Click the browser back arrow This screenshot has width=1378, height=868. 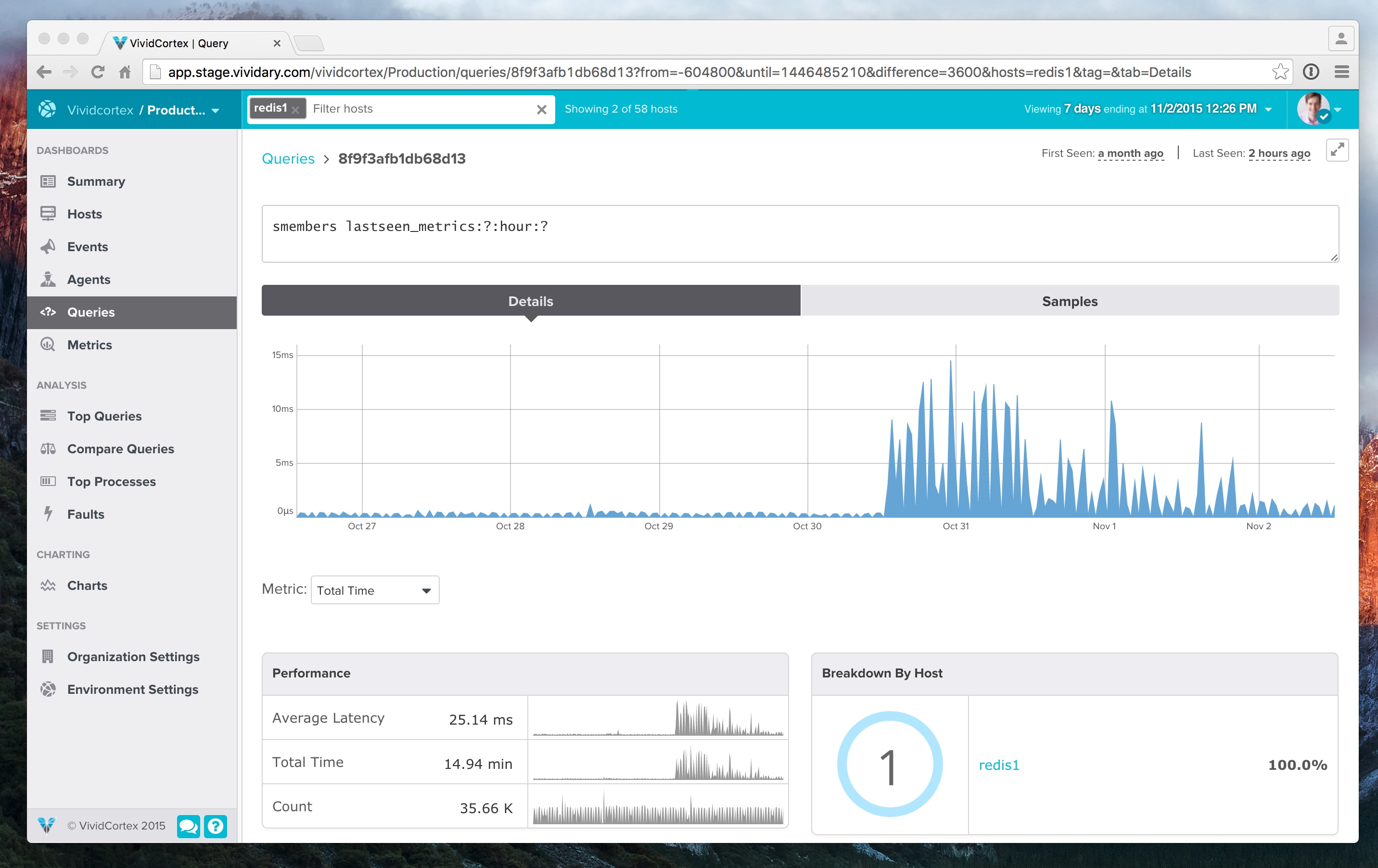[44, 72]
